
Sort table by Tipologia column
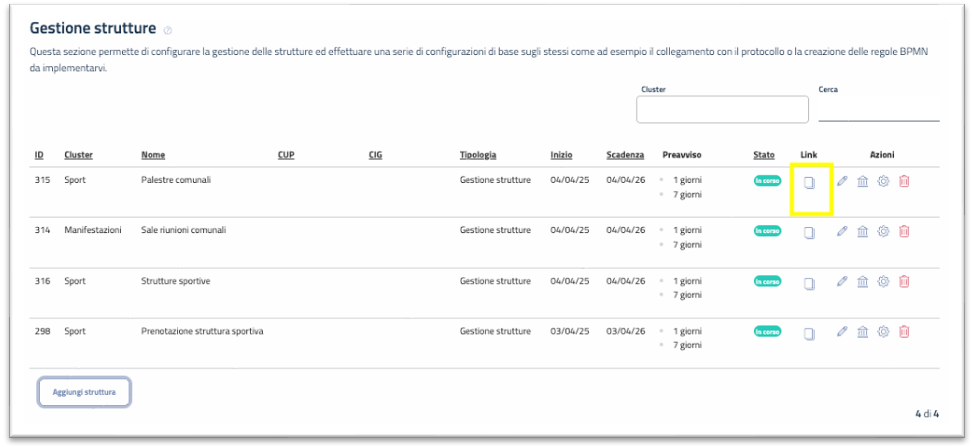point(478,155)
